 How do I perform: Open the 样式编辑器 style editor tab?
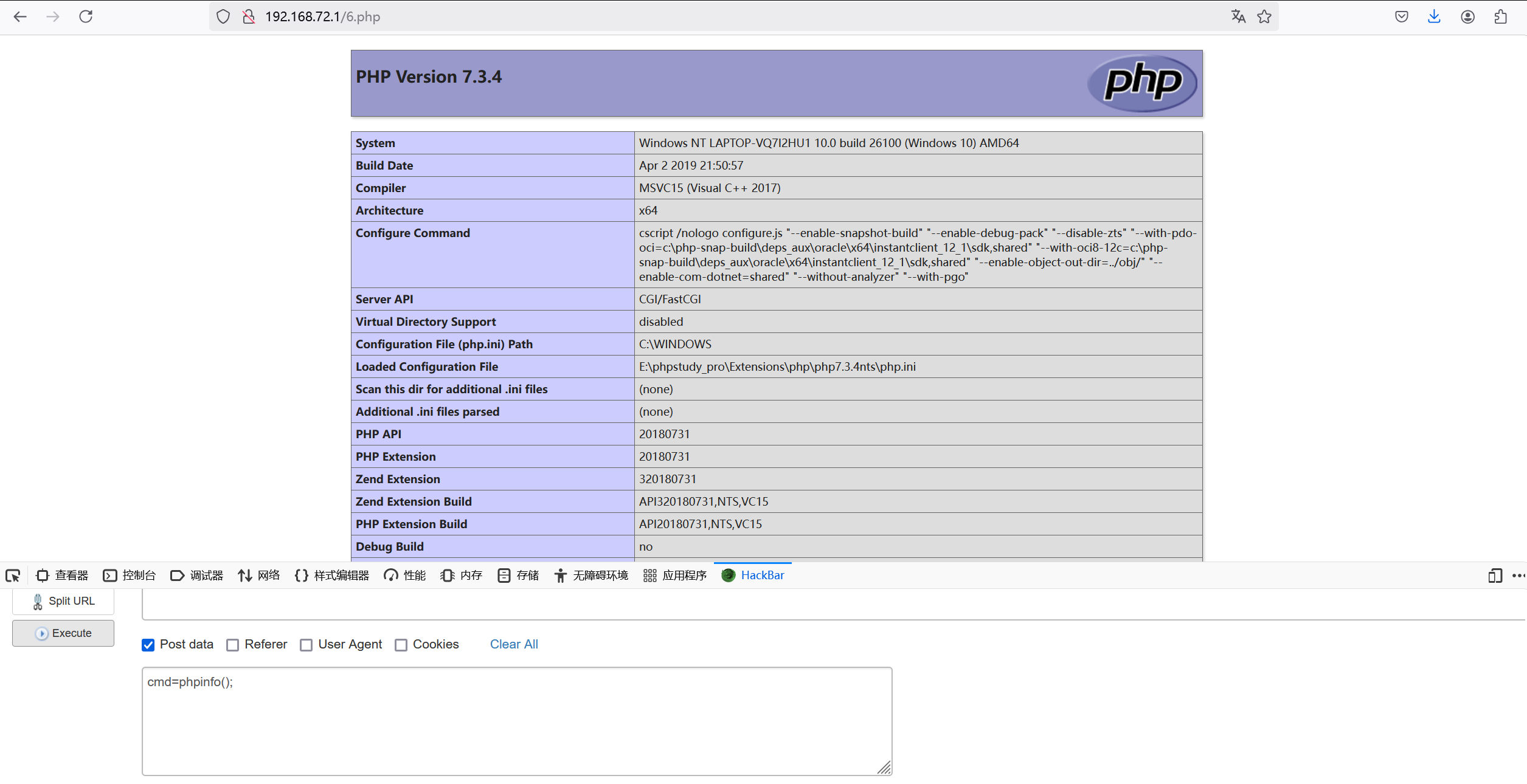(x=332, y=575)
